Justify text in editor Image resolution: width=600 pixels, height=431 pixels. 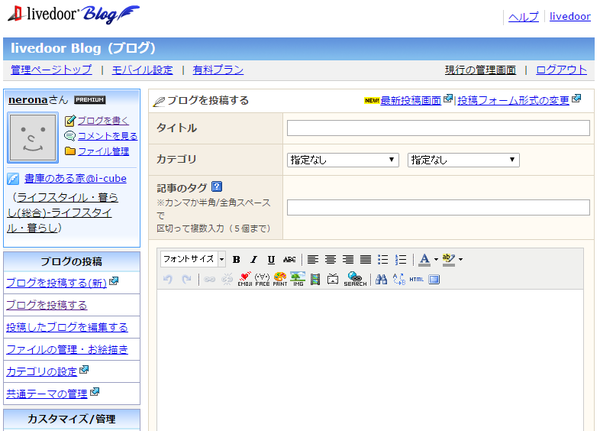click(x=365, y=260)
